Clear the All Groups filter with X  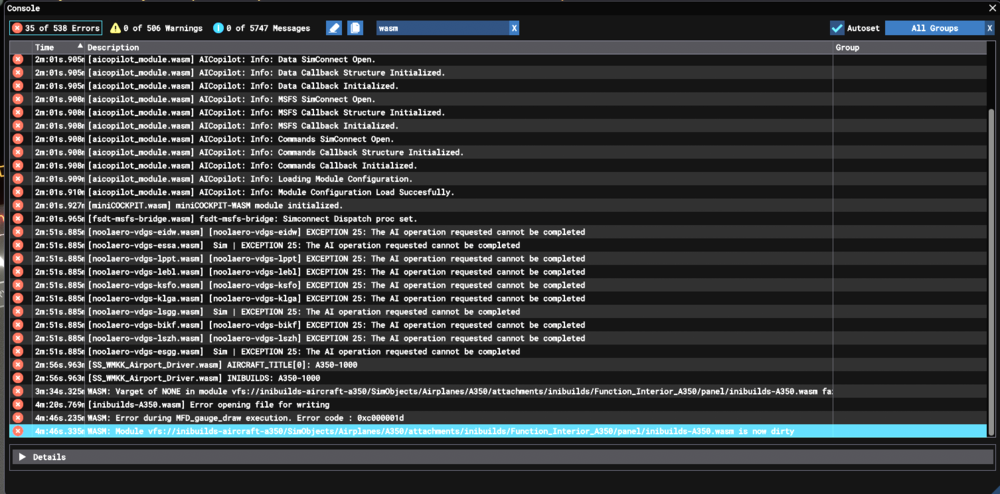point(989,28)
